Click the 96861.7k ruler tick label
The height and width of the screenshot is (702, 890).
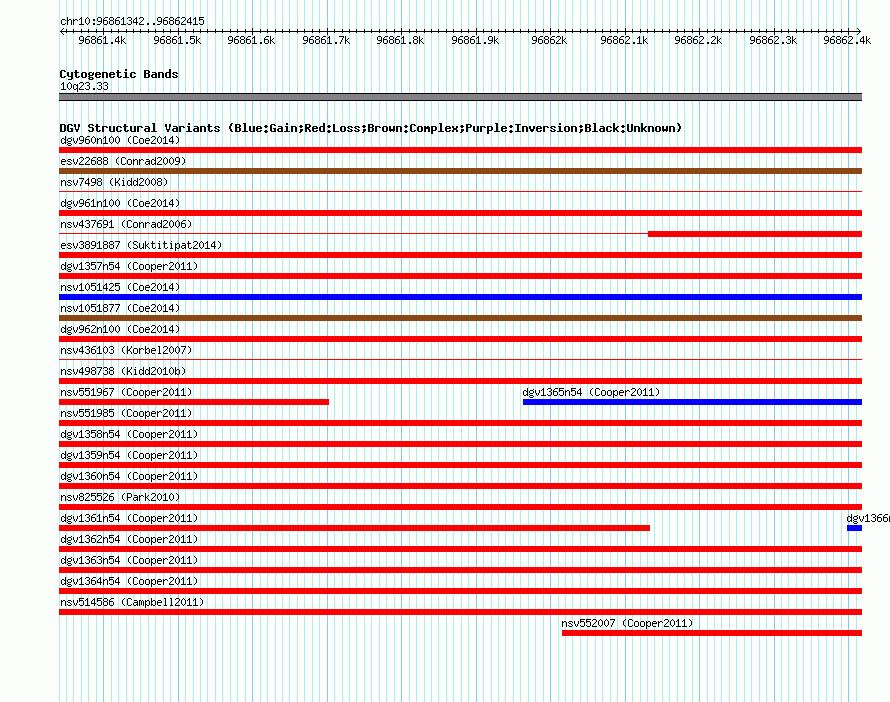[326, 40]
